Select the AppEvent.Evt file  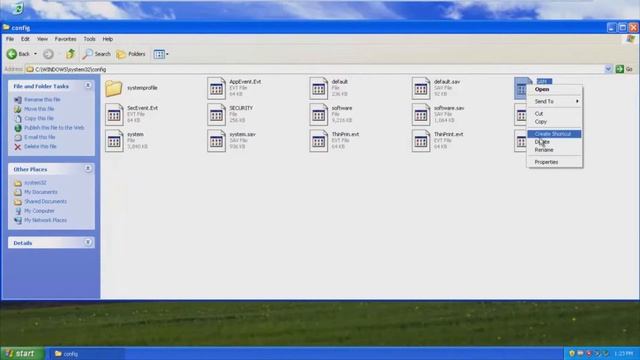(x=234, y=88)
